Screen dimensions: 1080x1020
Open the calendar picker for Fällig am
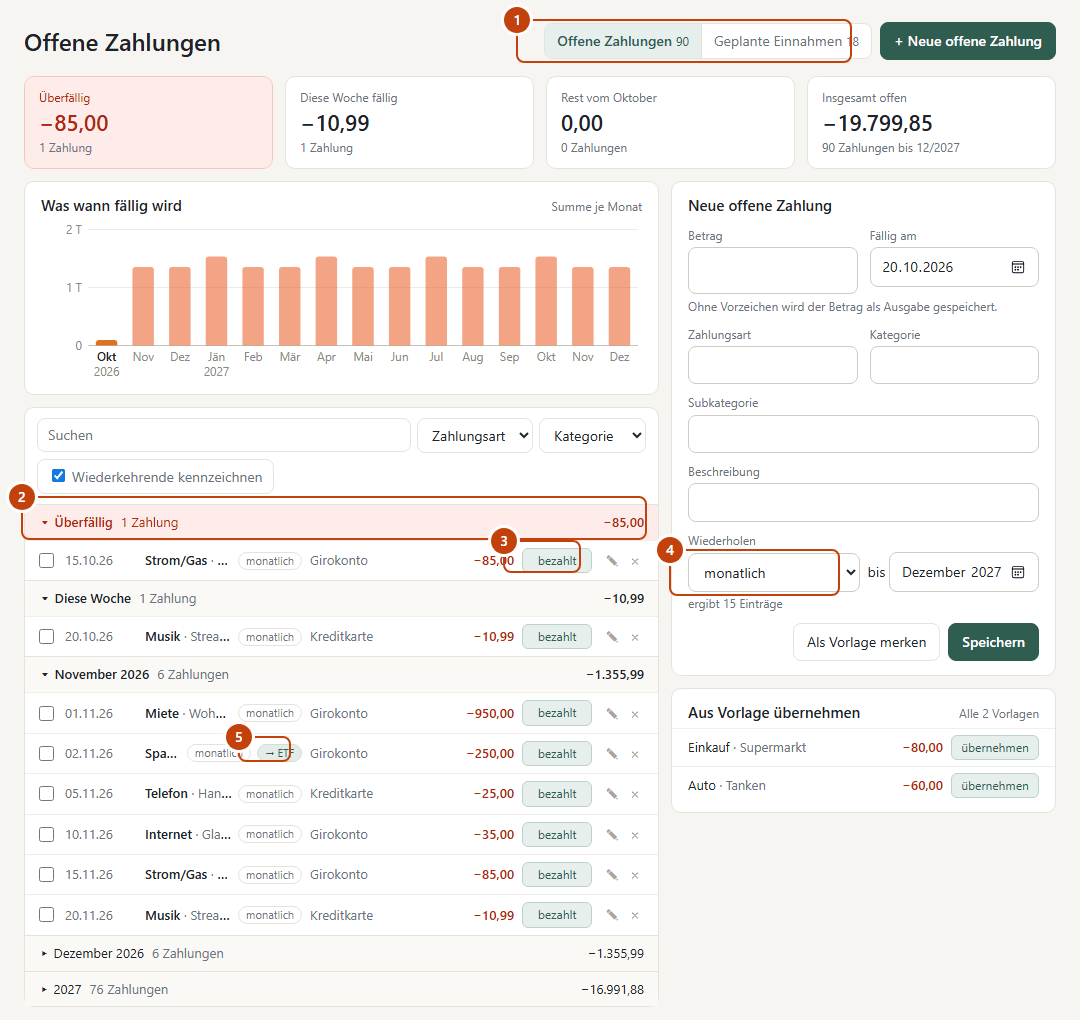[x=1017, y=267]
